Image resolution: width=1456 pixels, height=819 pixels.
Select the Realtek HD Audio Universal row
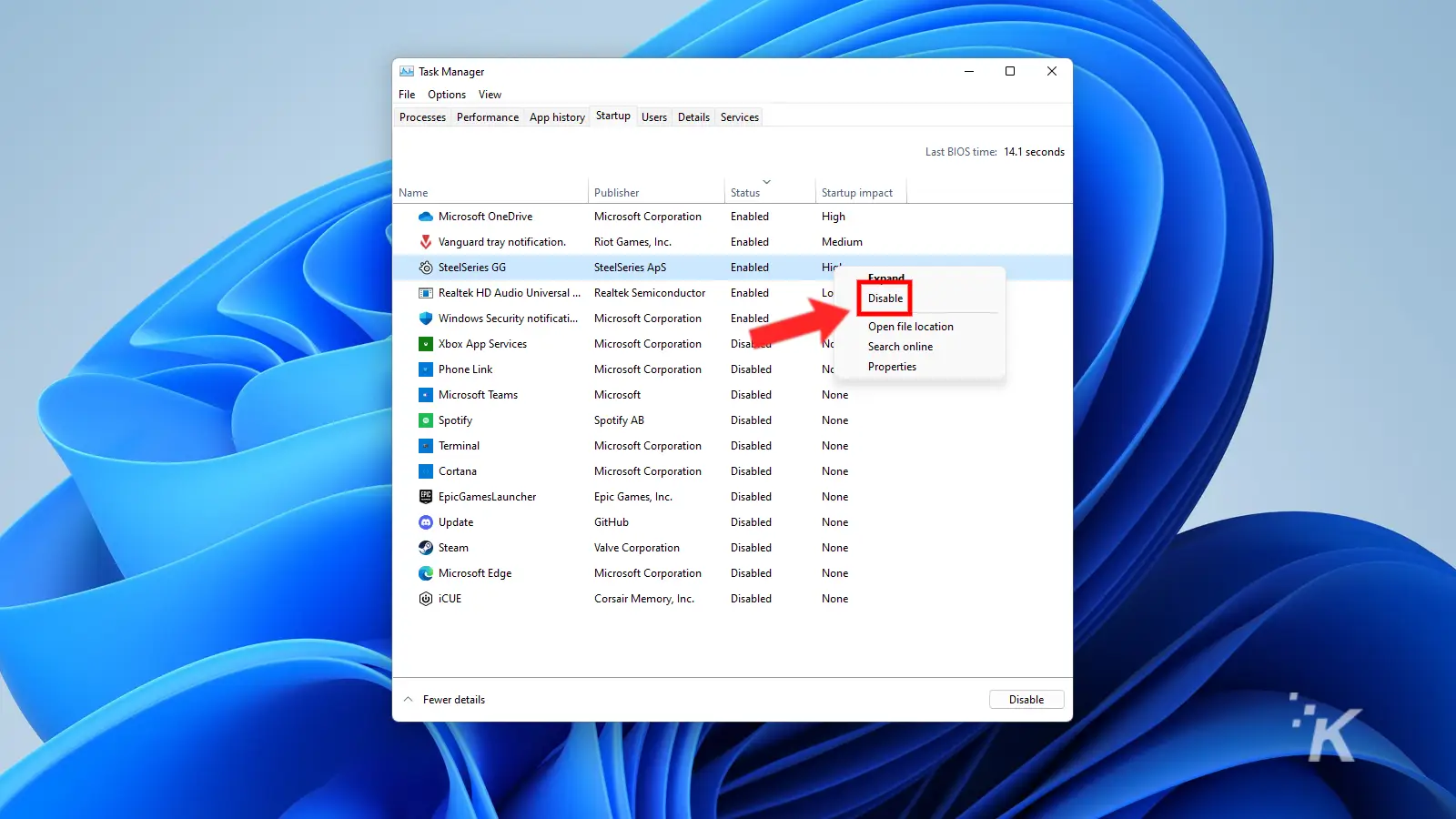click(x=733, y=293)
